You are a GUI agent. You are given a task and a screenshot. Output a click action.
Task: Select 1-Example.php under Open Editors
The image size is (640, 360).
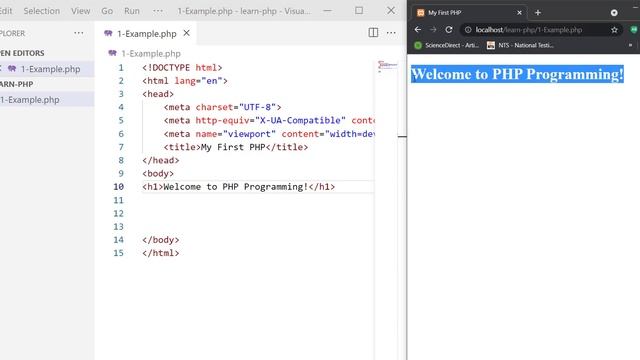tap(51, 69)
